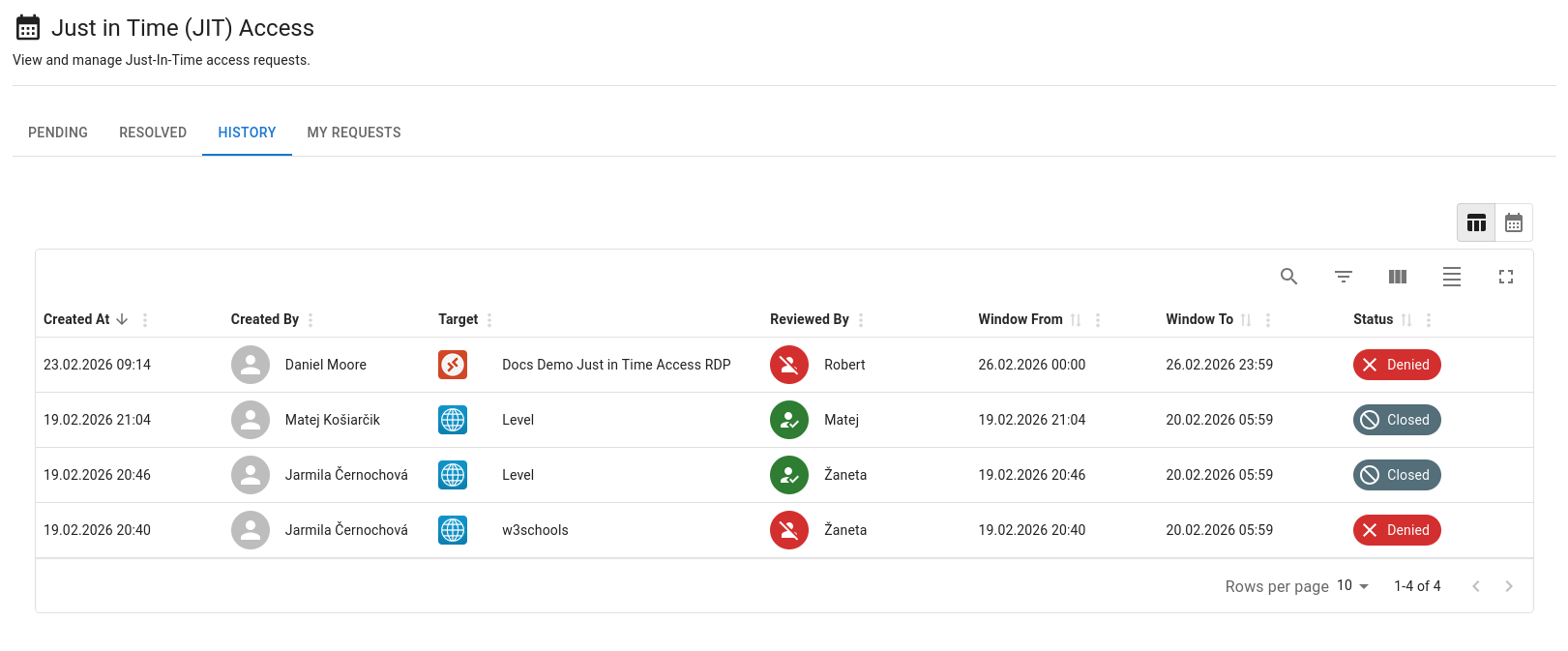This screenshot has width=1568, height=651.
Task: Switch to calendar view toggle
Action: tap(1514, 223)
